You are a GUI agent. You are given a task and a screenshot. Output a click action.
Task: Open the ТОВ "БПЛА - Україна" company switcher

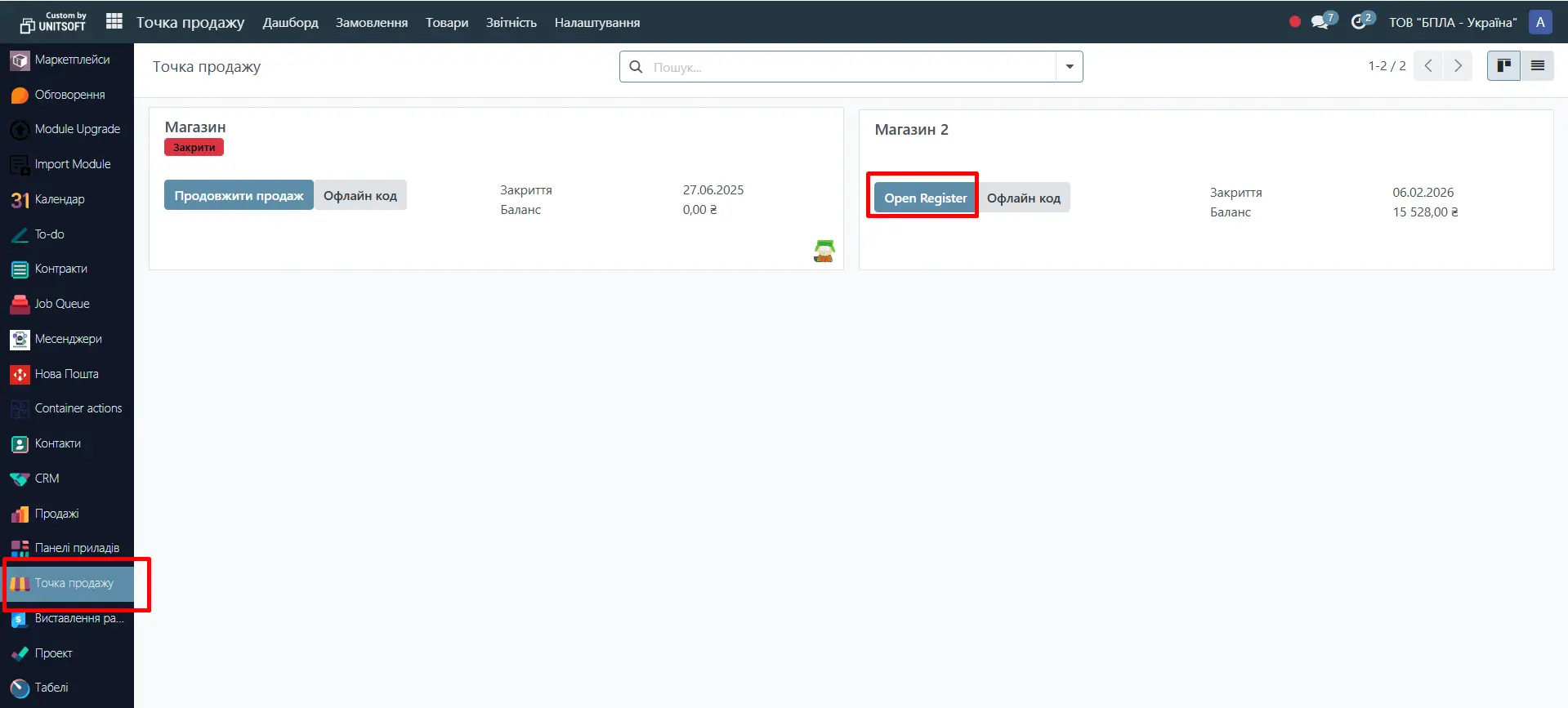[1452, 22]
